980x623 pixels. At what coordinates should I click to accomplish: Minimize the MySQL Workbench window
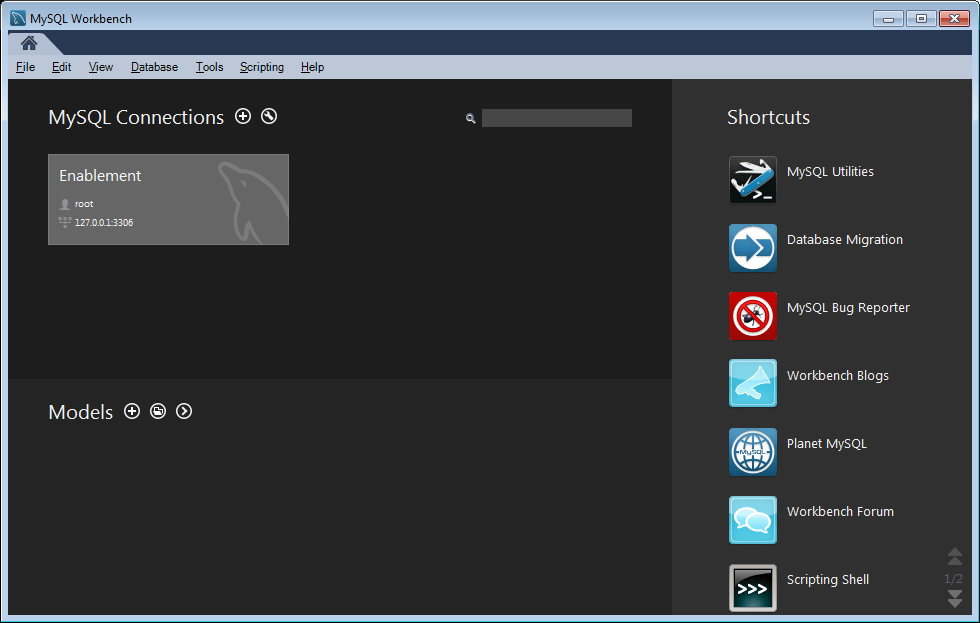(888, 19)
